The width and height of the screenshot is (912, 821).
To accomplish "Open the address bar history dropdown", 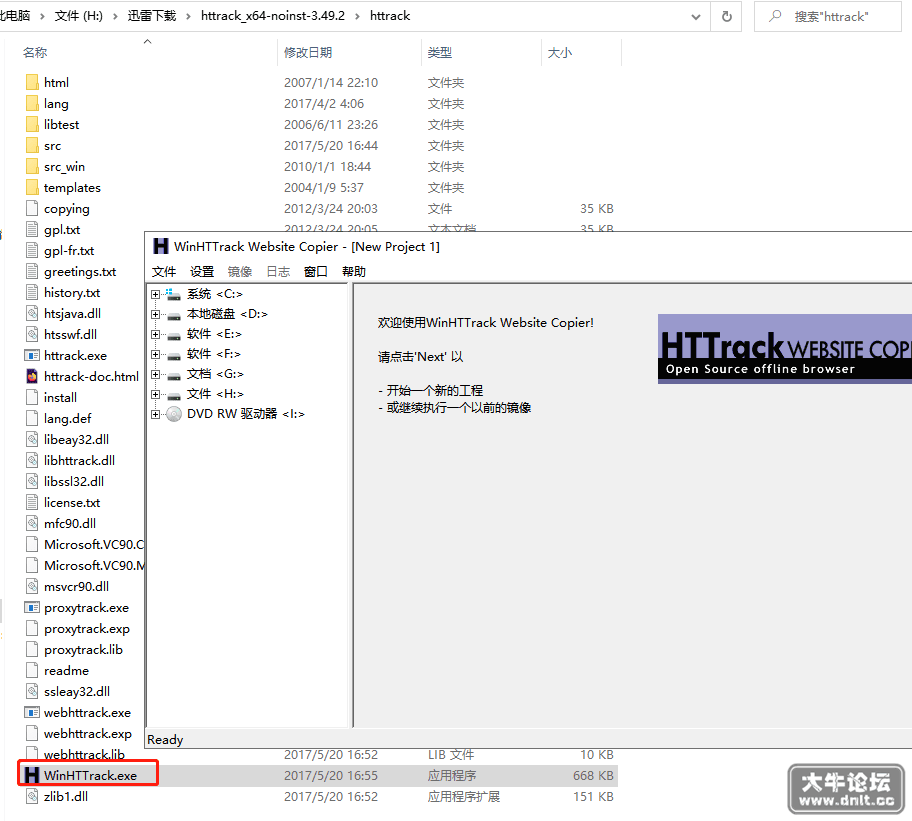I will (696, 17).
